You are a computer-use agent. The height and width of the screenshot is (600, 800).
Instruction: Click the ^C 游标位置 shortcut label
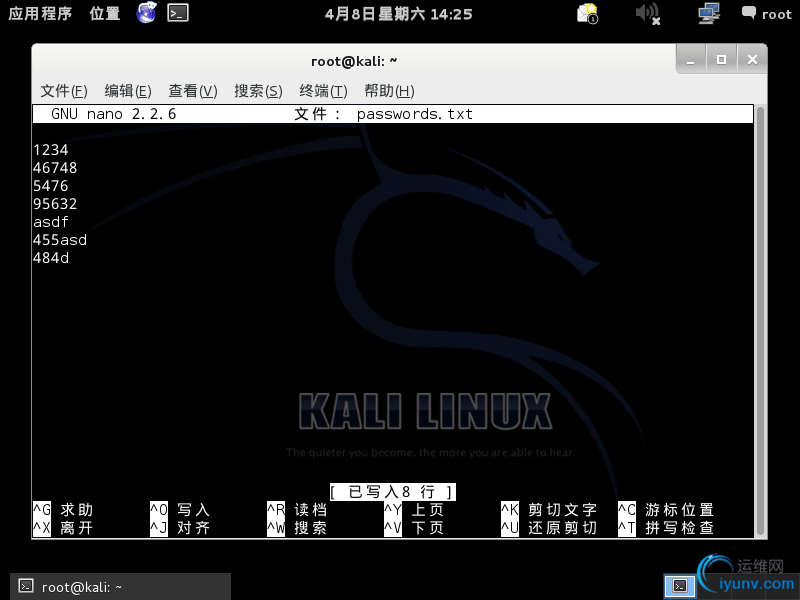666,510
